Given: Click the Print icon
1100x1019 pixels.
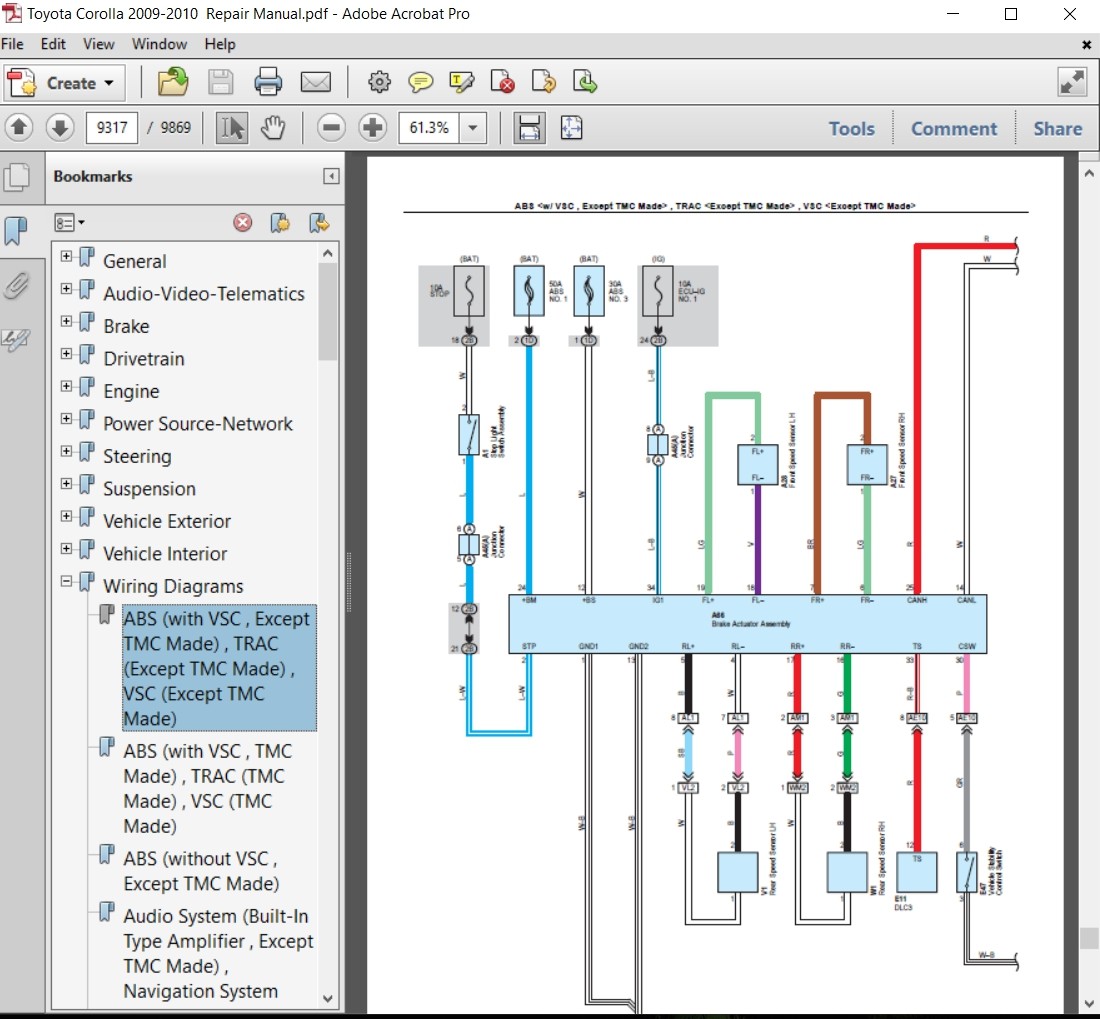Looking at the screenshot, I should [268, 82].
